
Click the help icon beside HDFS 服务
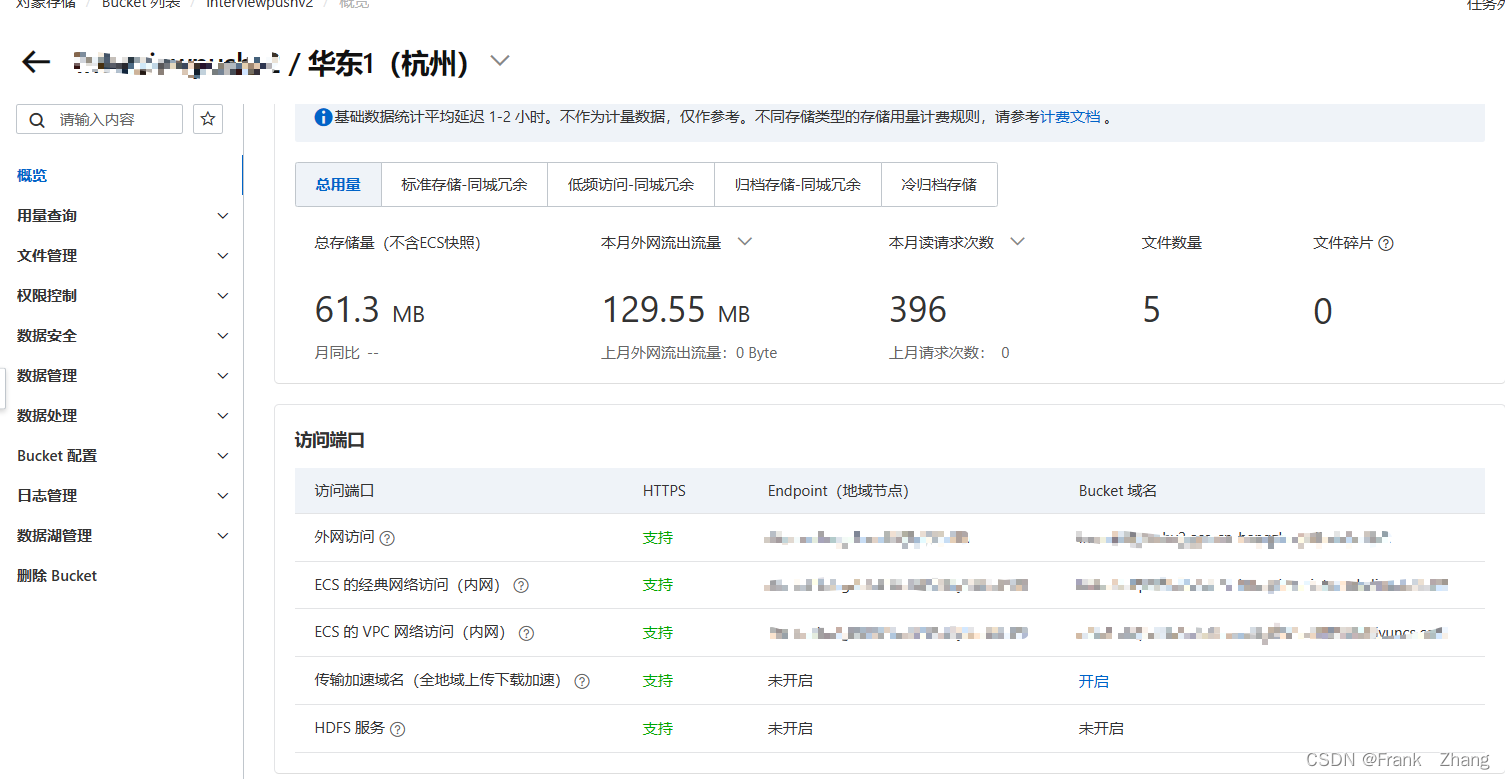click(397, 729)
